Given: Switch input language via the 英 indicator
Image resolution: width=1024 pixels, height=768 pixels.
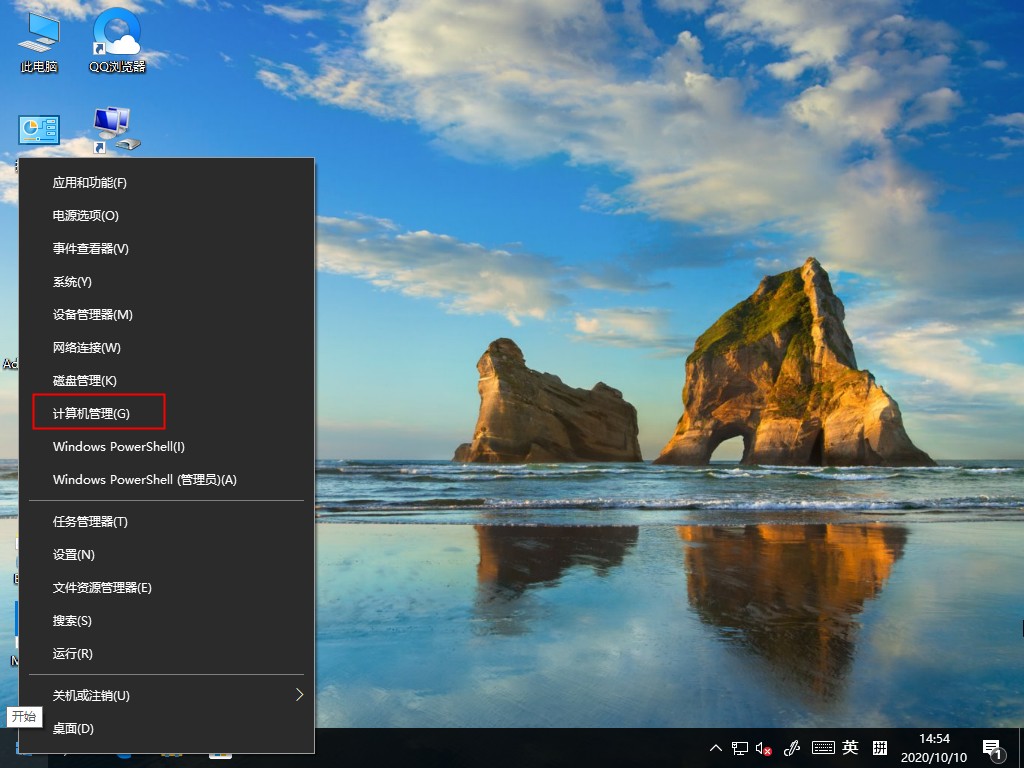Looking at the screenshot, I should [849, 747].
